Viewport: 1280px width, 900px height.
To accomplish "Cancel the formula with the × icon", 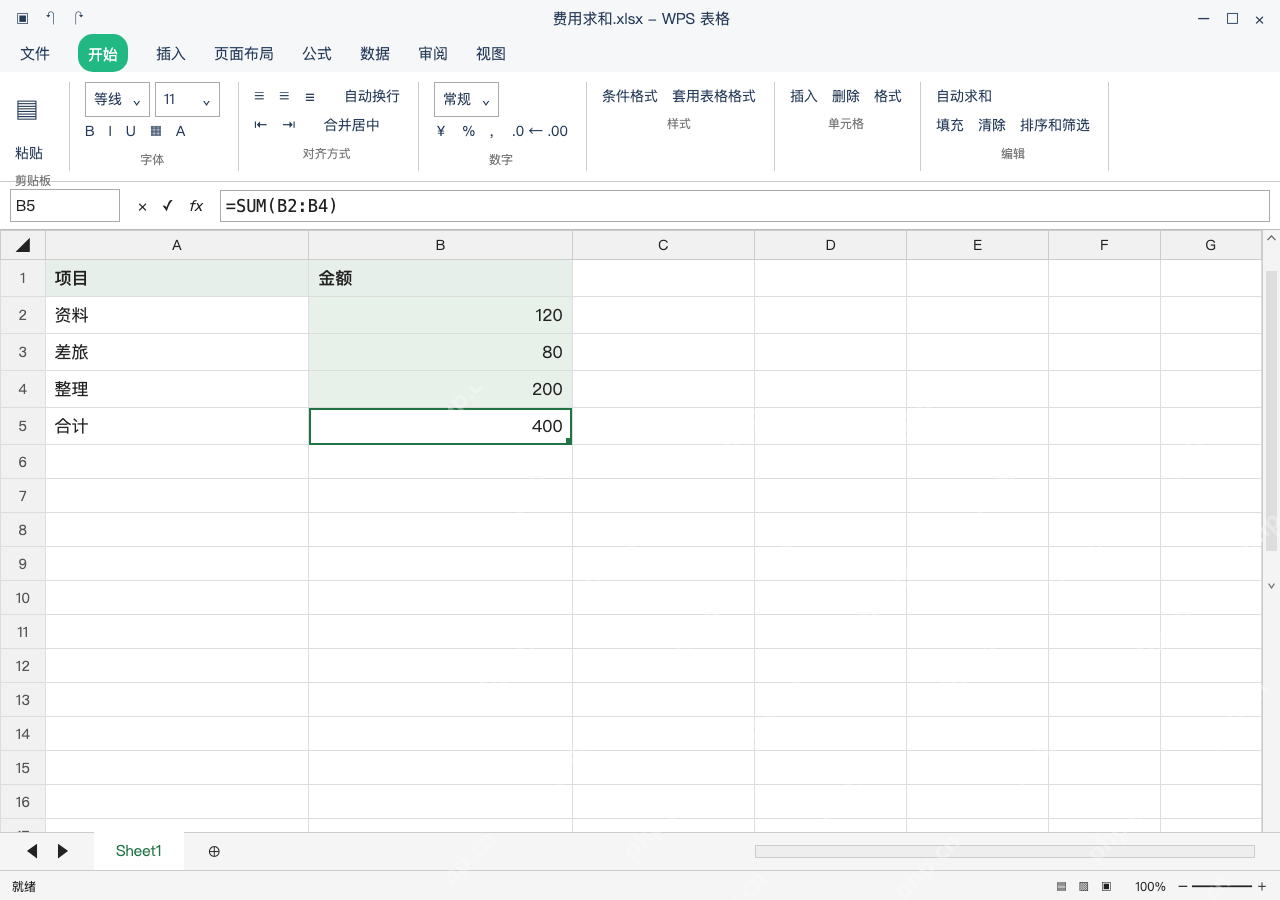I will point(142,206).
